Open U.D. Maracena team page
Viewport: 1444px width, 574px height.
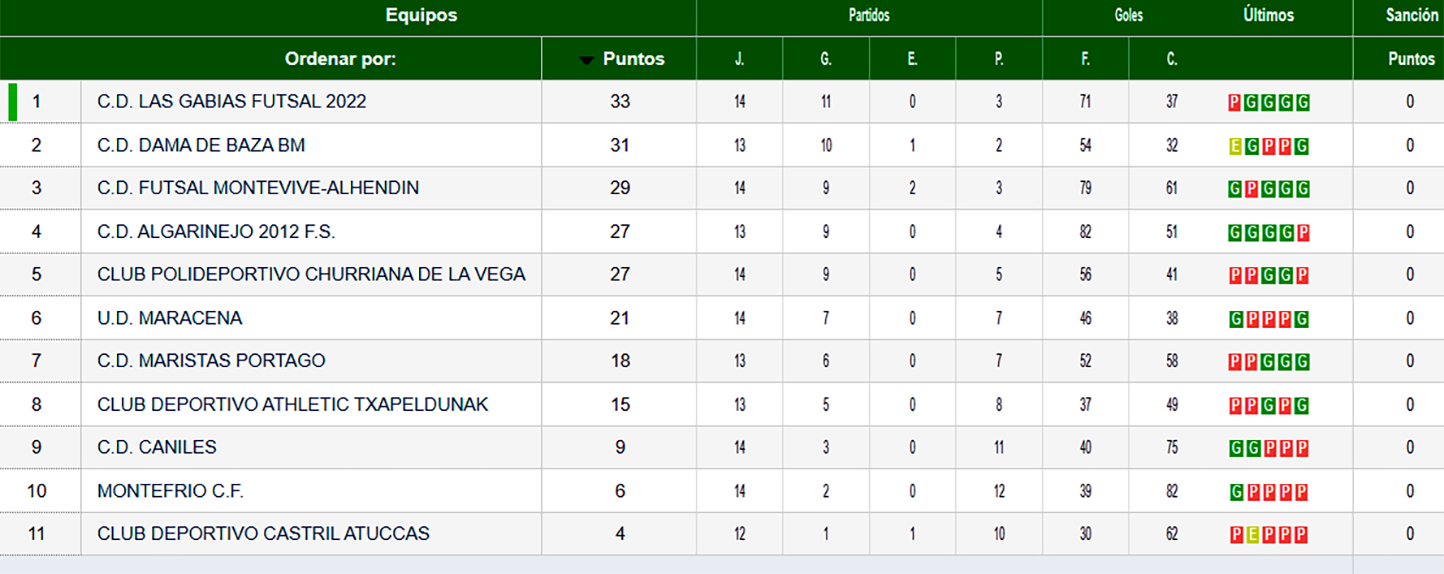[170, 318]
